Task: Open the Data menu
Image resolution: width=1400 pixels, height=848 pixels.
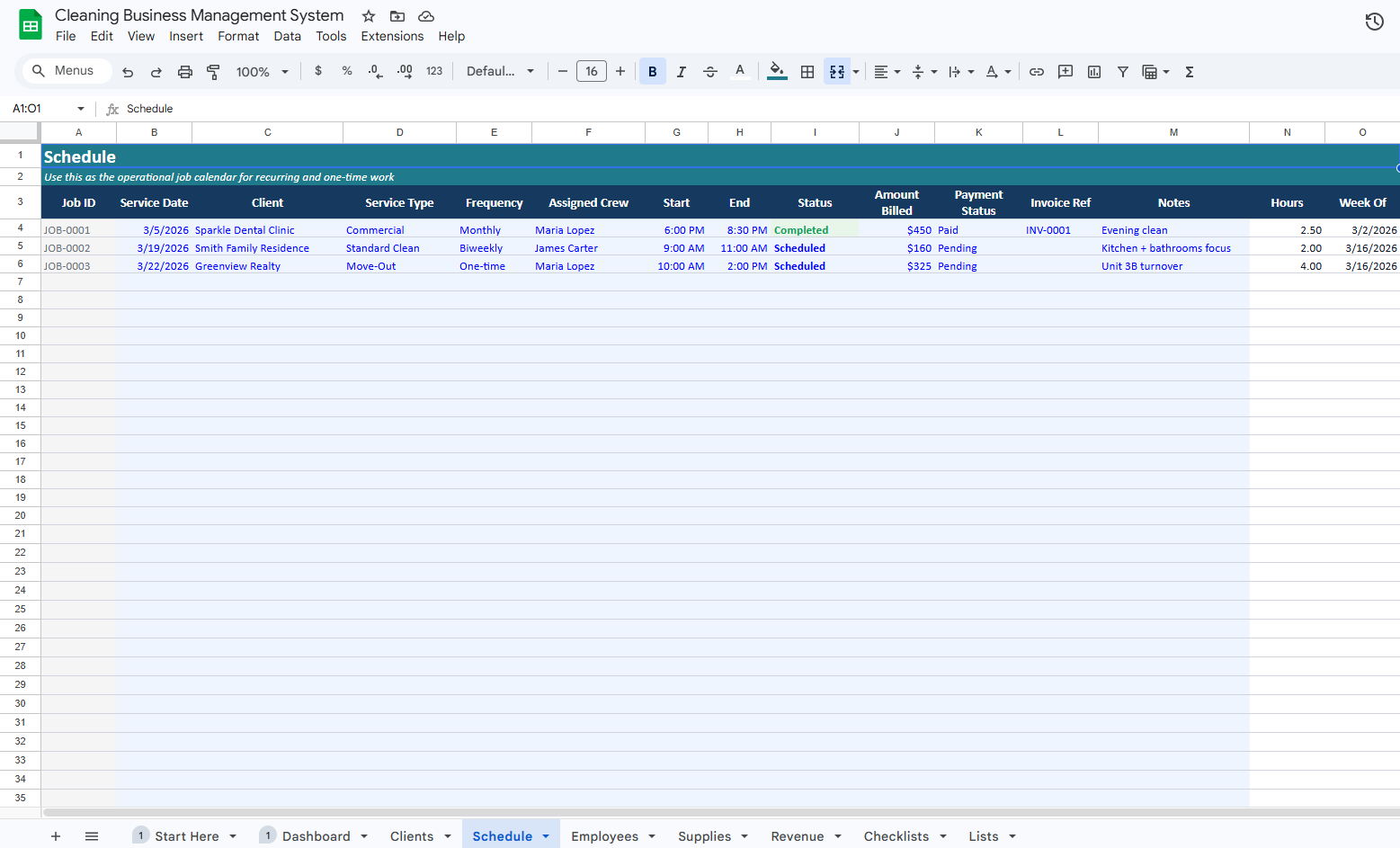Action: 288,37
